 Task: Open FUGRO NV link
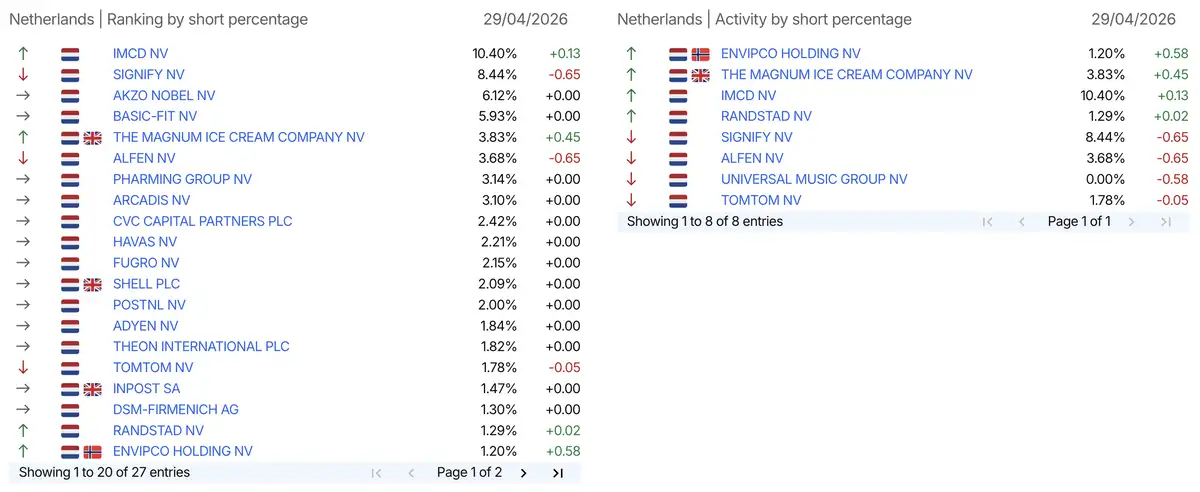tap(147, 263)
